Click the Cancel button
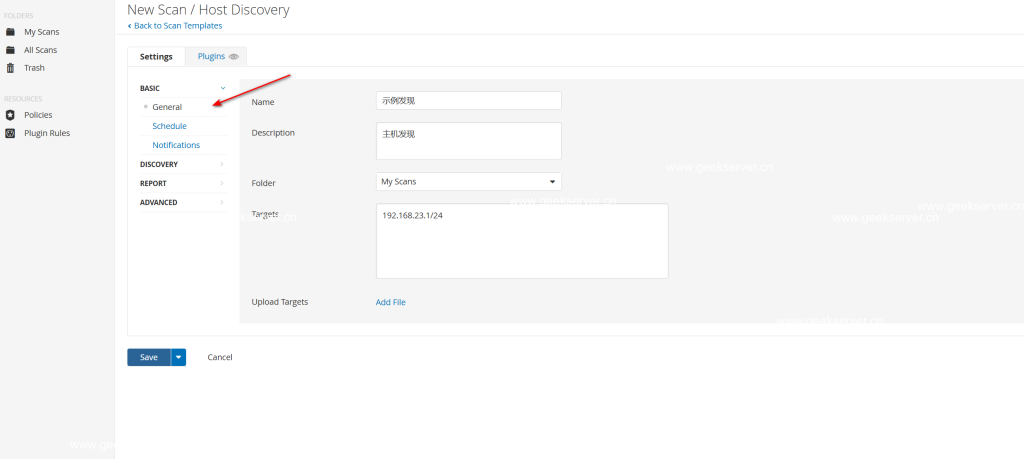The image size is (1024, 459). pyautogui.click(x=220, y=357)
